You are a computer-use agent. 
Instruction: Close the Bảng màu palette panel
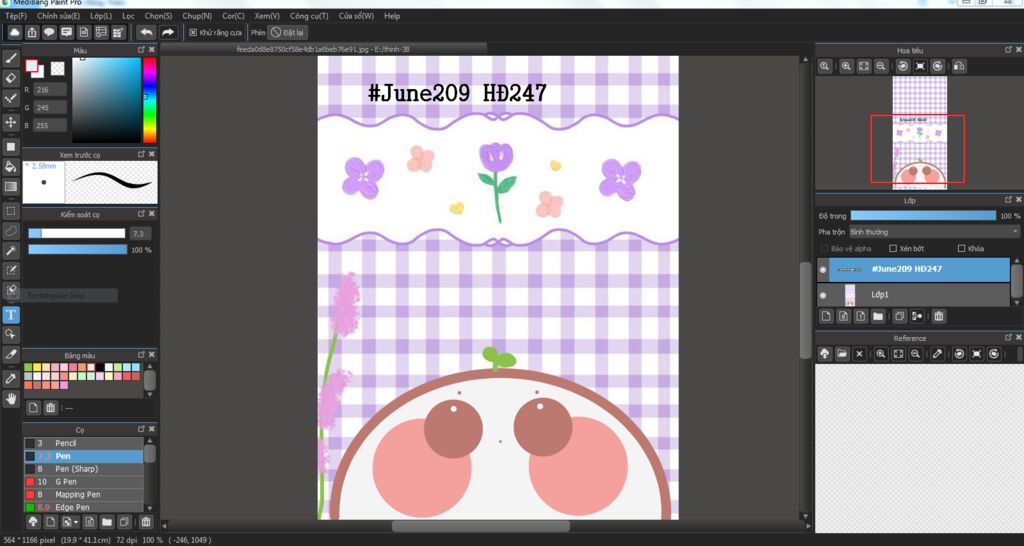pos(152,355)
